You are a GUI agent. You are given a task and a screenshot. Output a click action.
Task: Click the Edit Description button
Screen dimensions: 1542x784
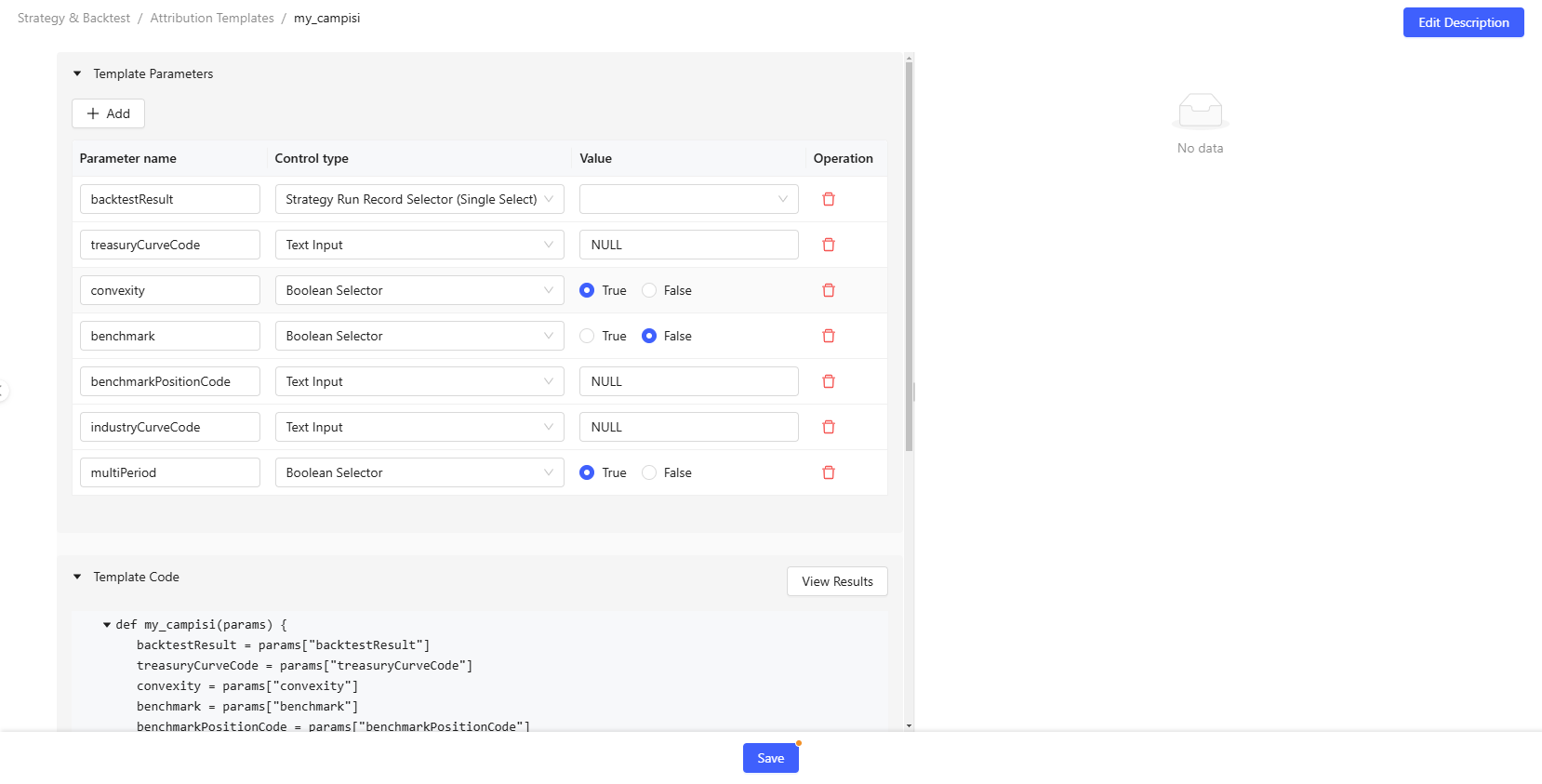click(x=1462, y=22)
